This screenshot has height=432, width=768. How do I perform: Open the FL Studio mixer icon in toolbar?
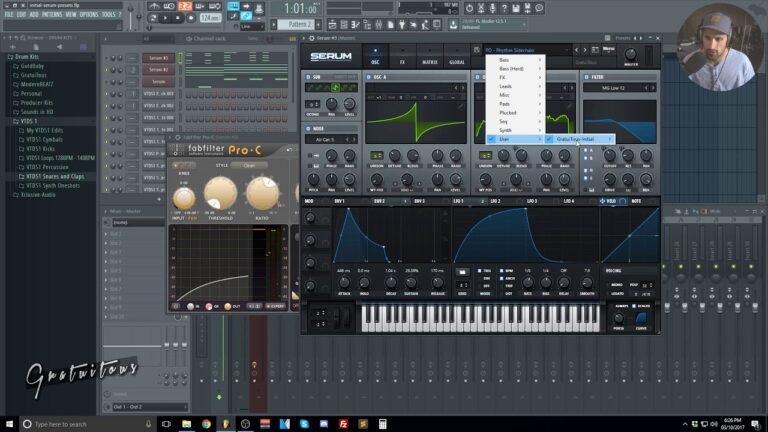point(379,24)
